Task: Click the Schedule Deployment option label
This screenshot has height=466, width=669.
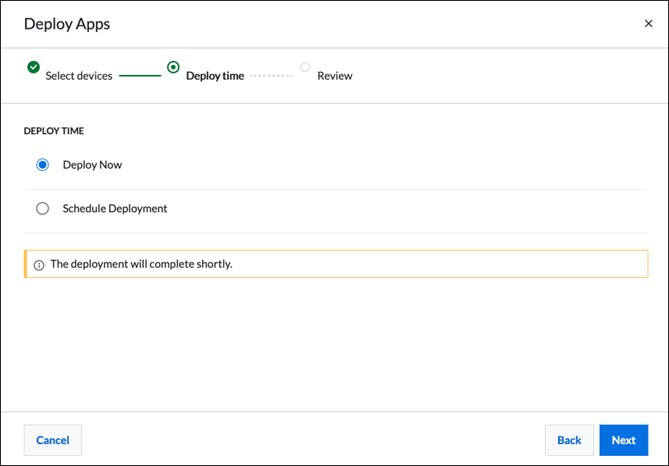Action: click(115, 209)
